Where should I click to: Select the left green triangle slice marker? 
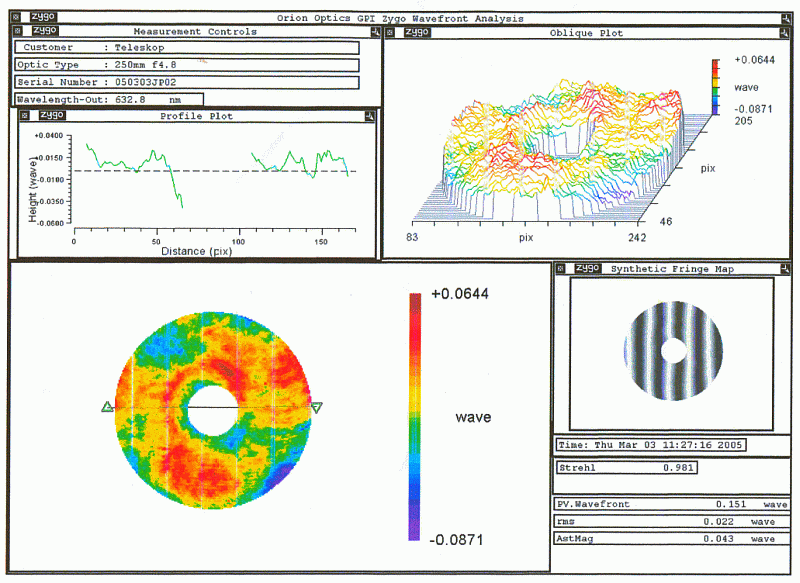[107, 406]
